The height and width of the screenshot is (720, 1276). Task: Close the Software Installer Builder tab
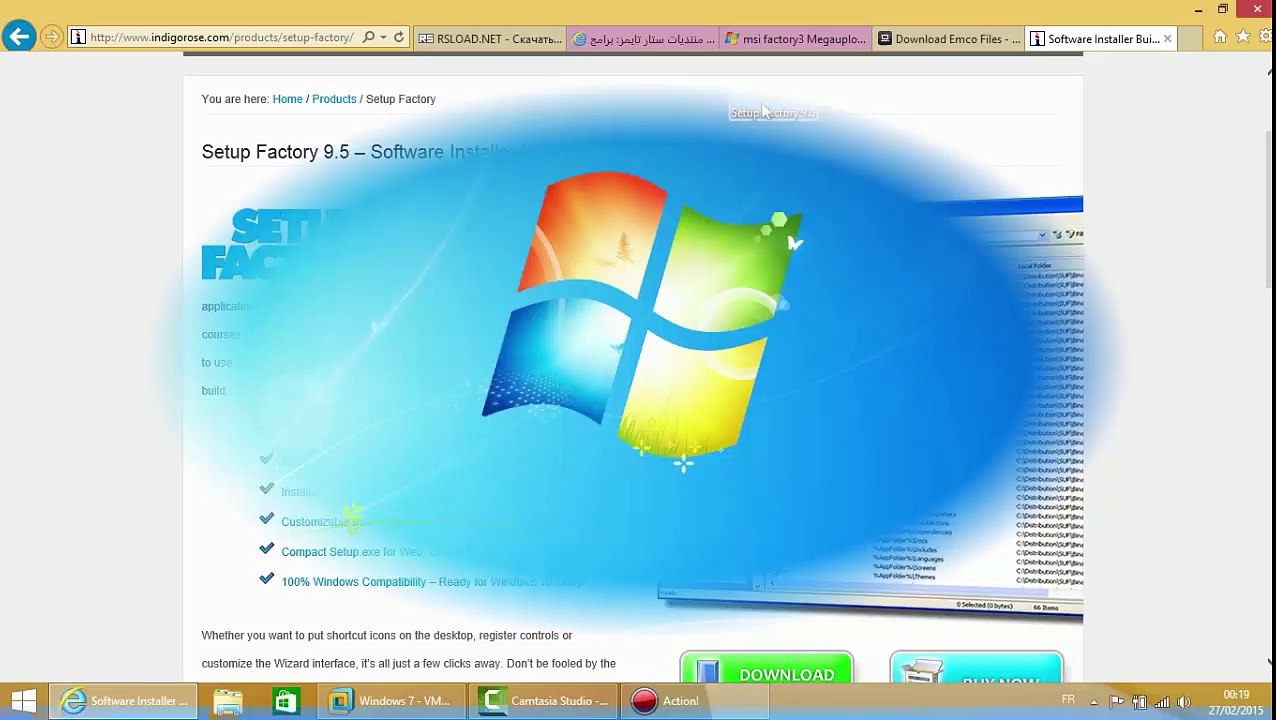click(x=1167, y=39)
